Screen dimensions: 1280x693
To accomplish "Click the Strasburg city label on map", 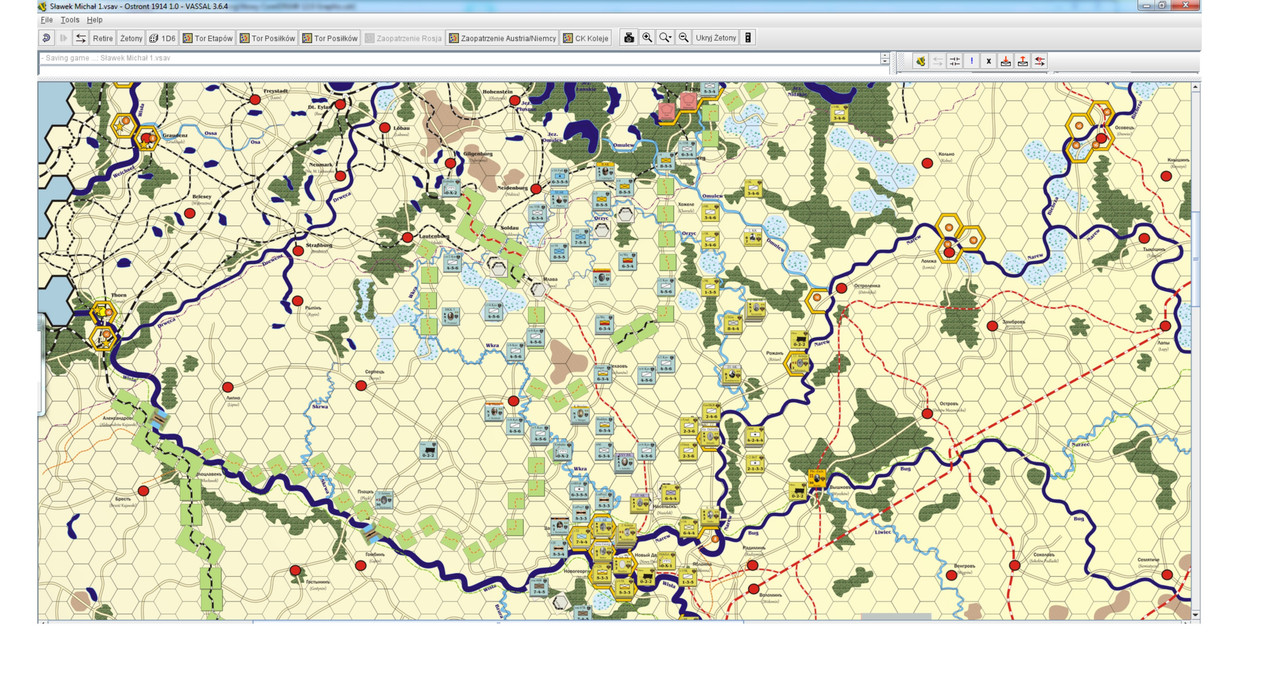I will tap(320, 247).
